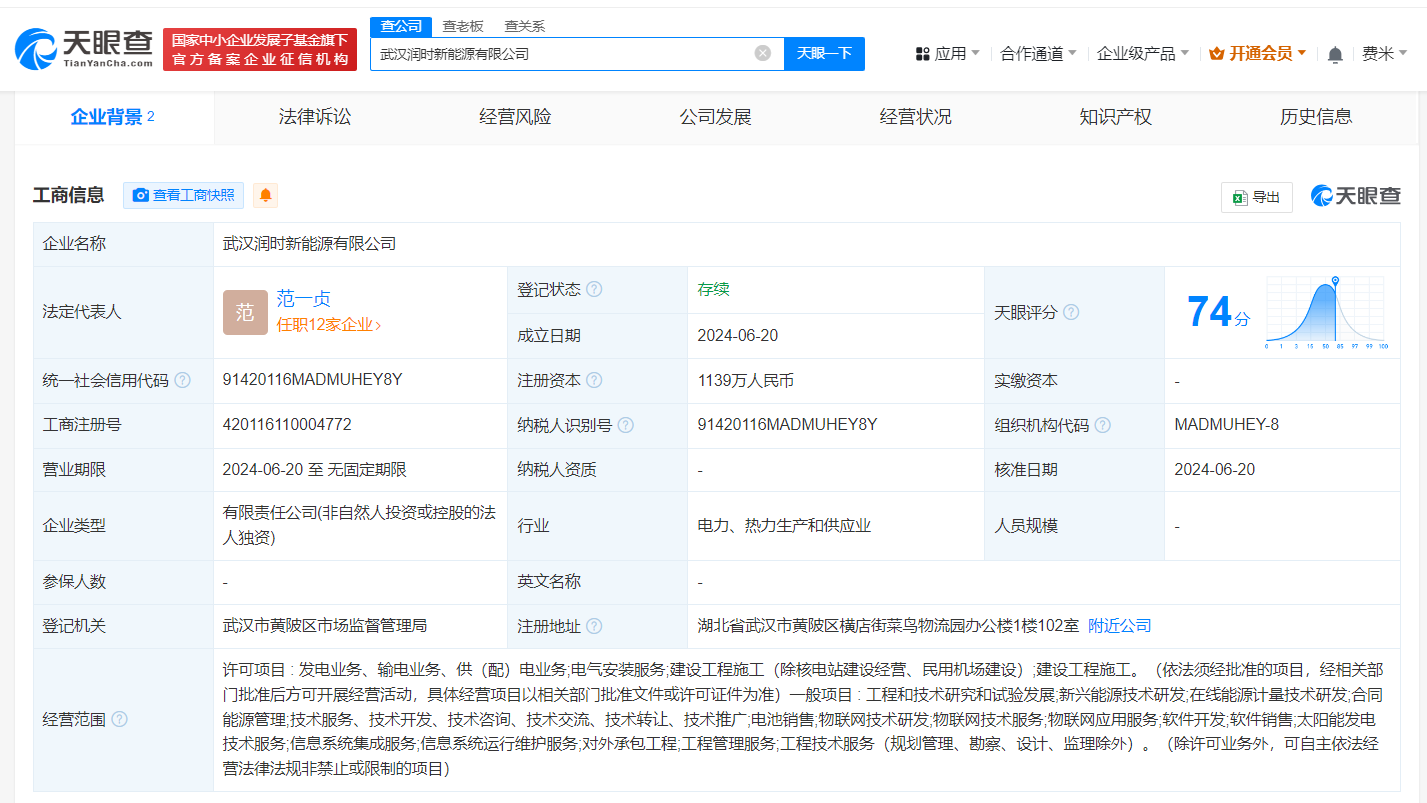Open the 法律诉讼 section tab
The image size is (1427, 803).
point(314,117)
